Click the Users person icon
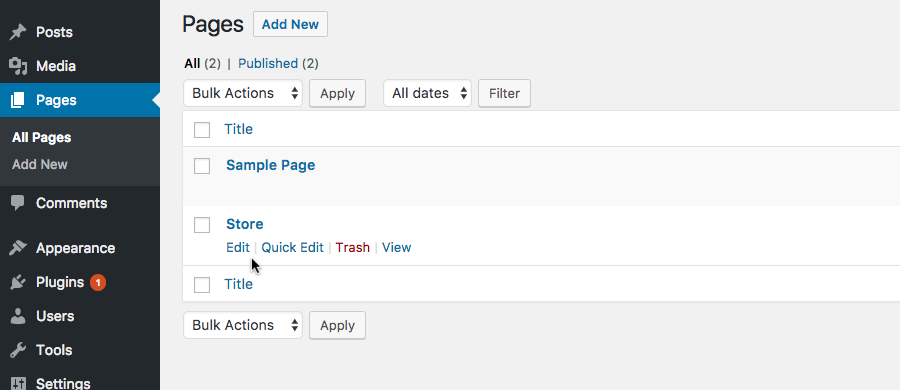Image resolution: width=900 pixels, height=390 pixels. 18,316
